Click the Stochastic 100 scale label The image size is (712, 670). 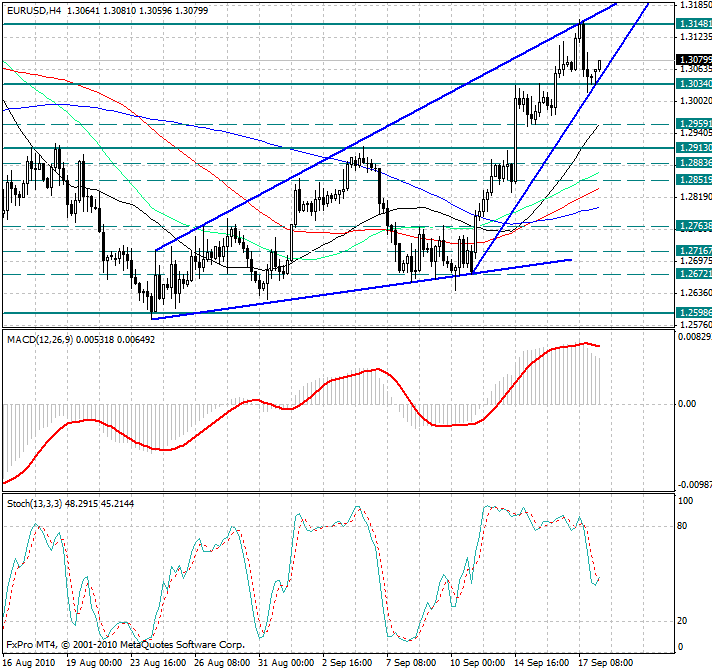coord(685,501)
